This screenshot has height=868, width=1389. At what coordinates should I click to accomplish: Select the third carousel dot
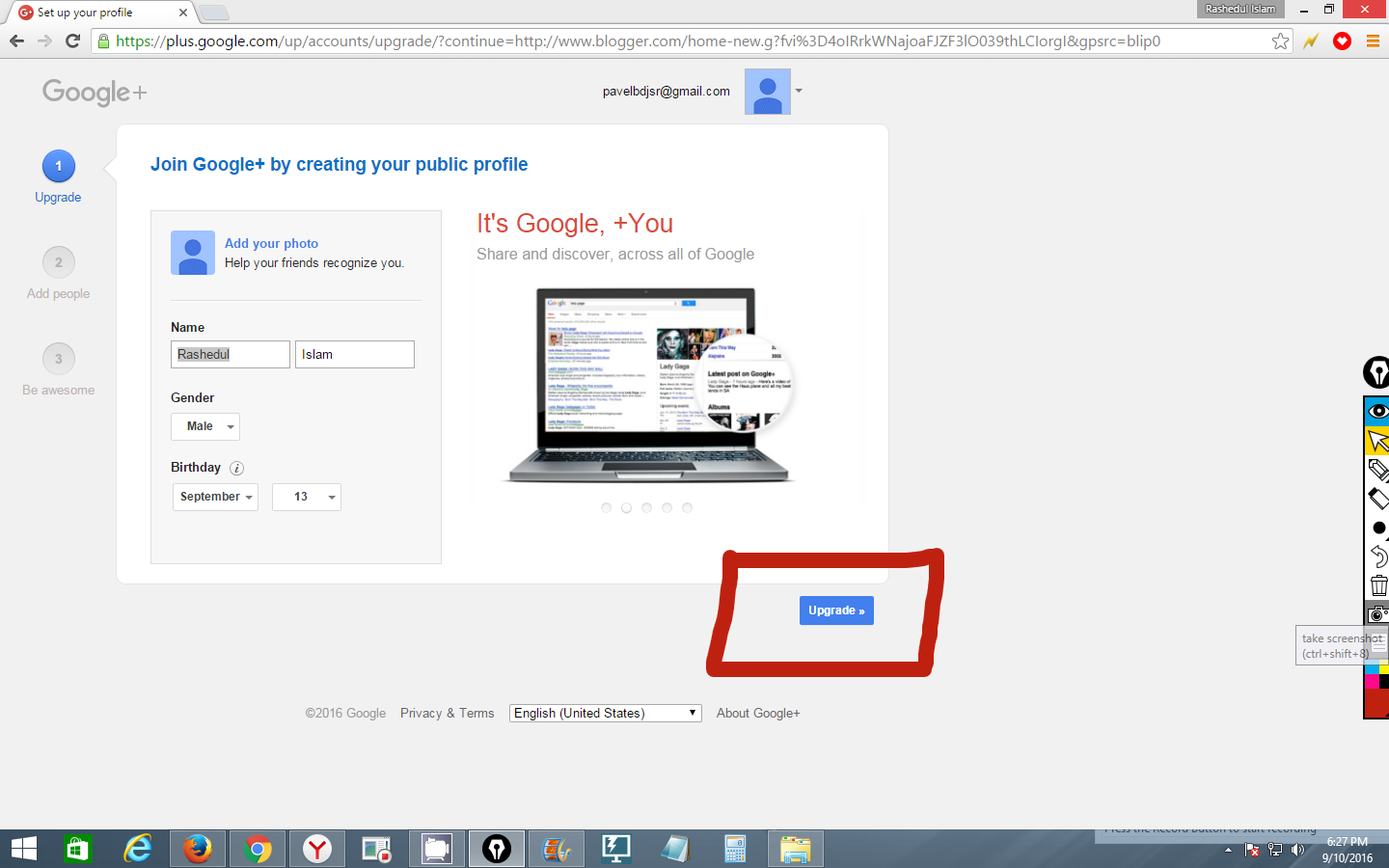pos(646,507)
